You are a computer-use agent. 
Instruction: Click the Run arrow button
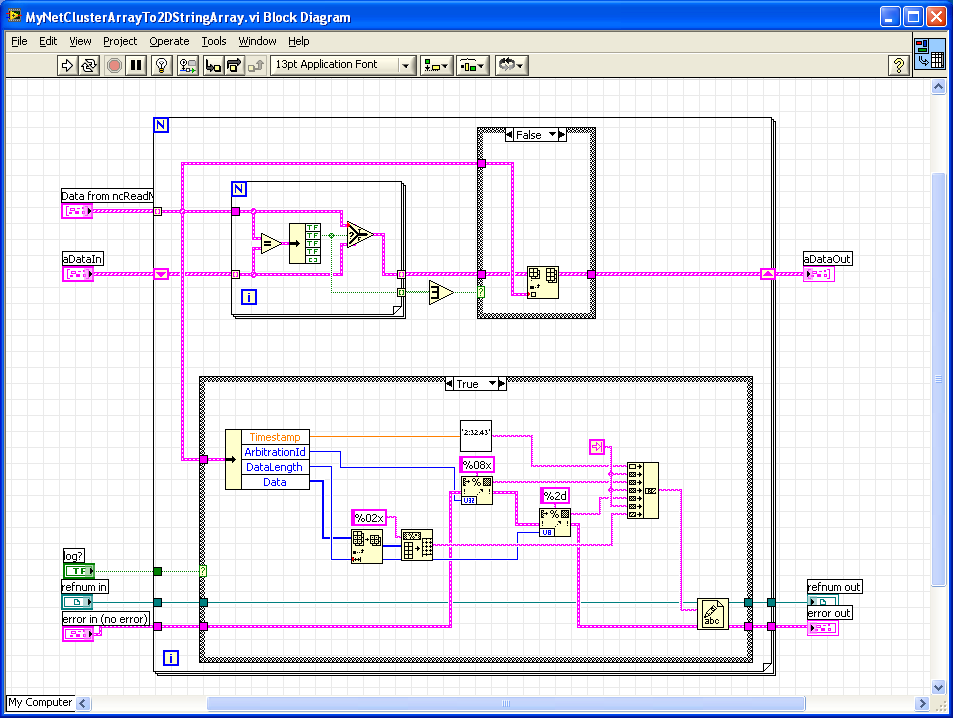tap(67, 65)
